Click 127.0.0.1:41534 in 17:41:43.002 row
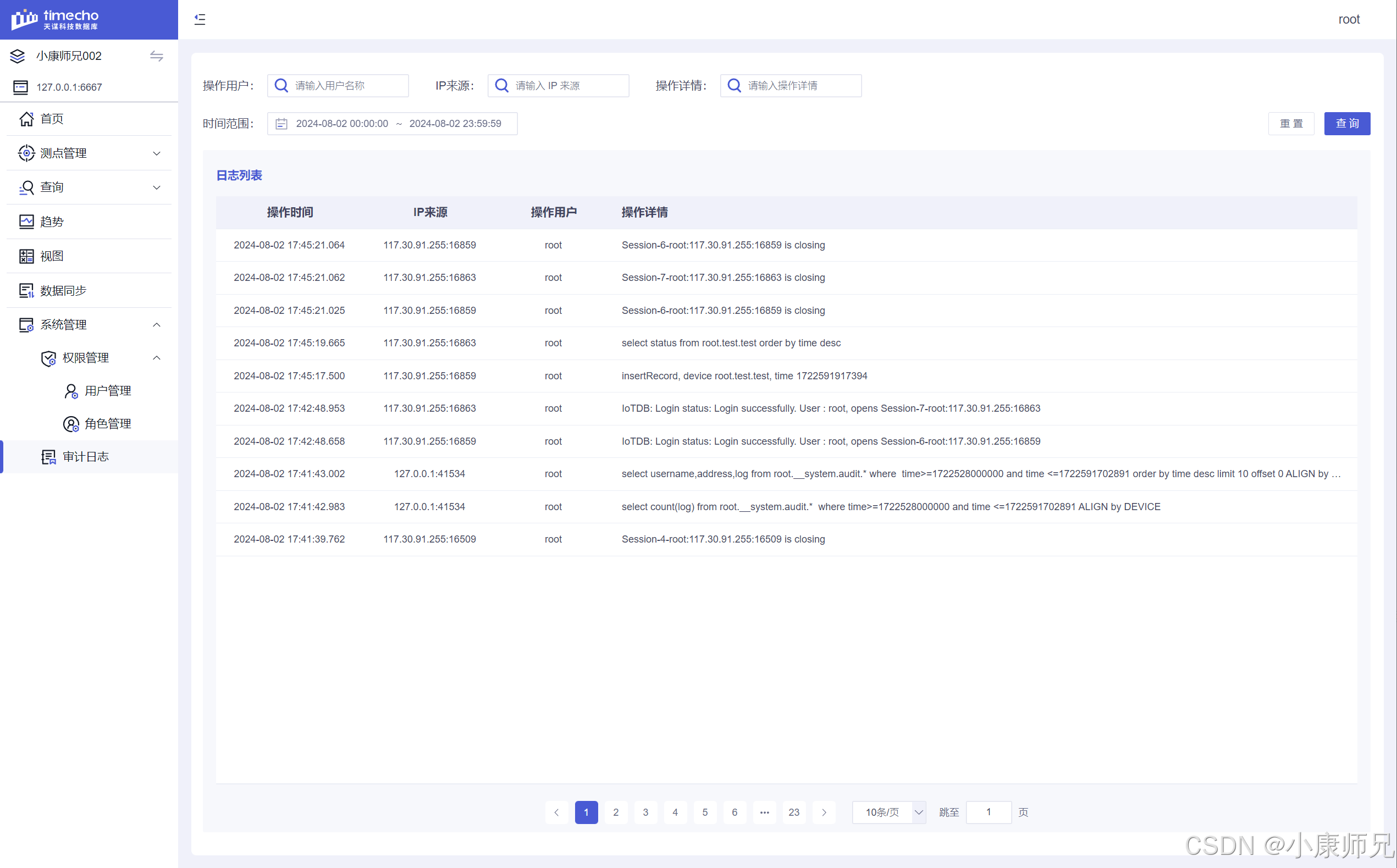This screenshot has height=868, width=1397. 429,474
